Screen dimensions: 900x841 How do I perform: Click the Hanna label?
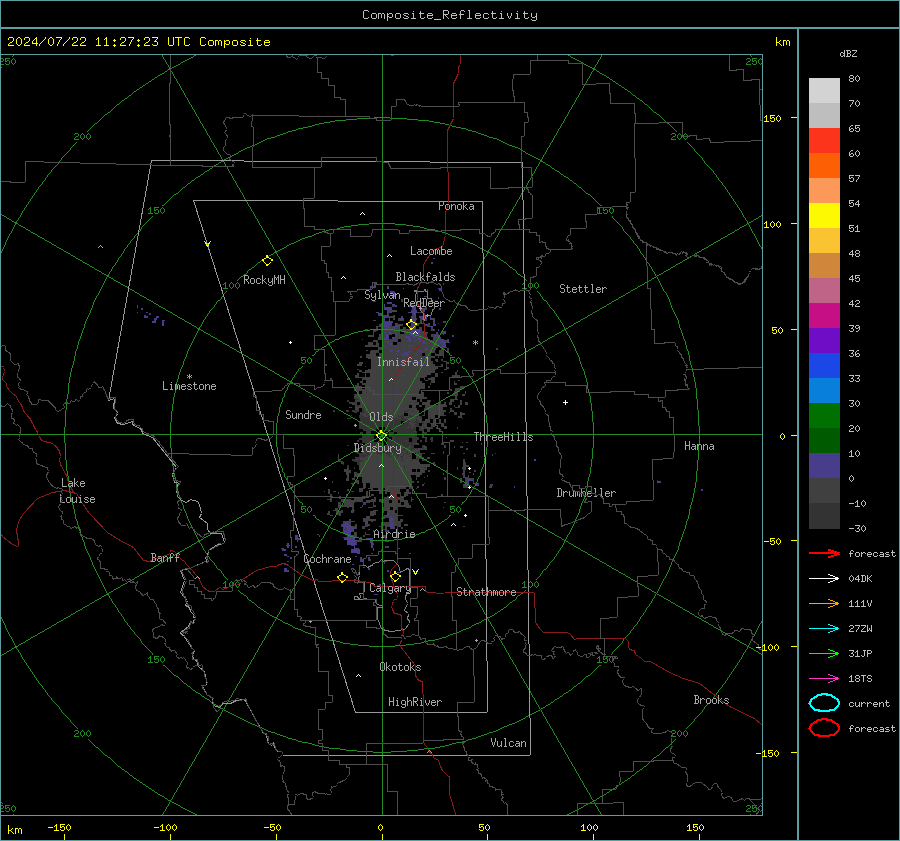[x=699, y=446]
